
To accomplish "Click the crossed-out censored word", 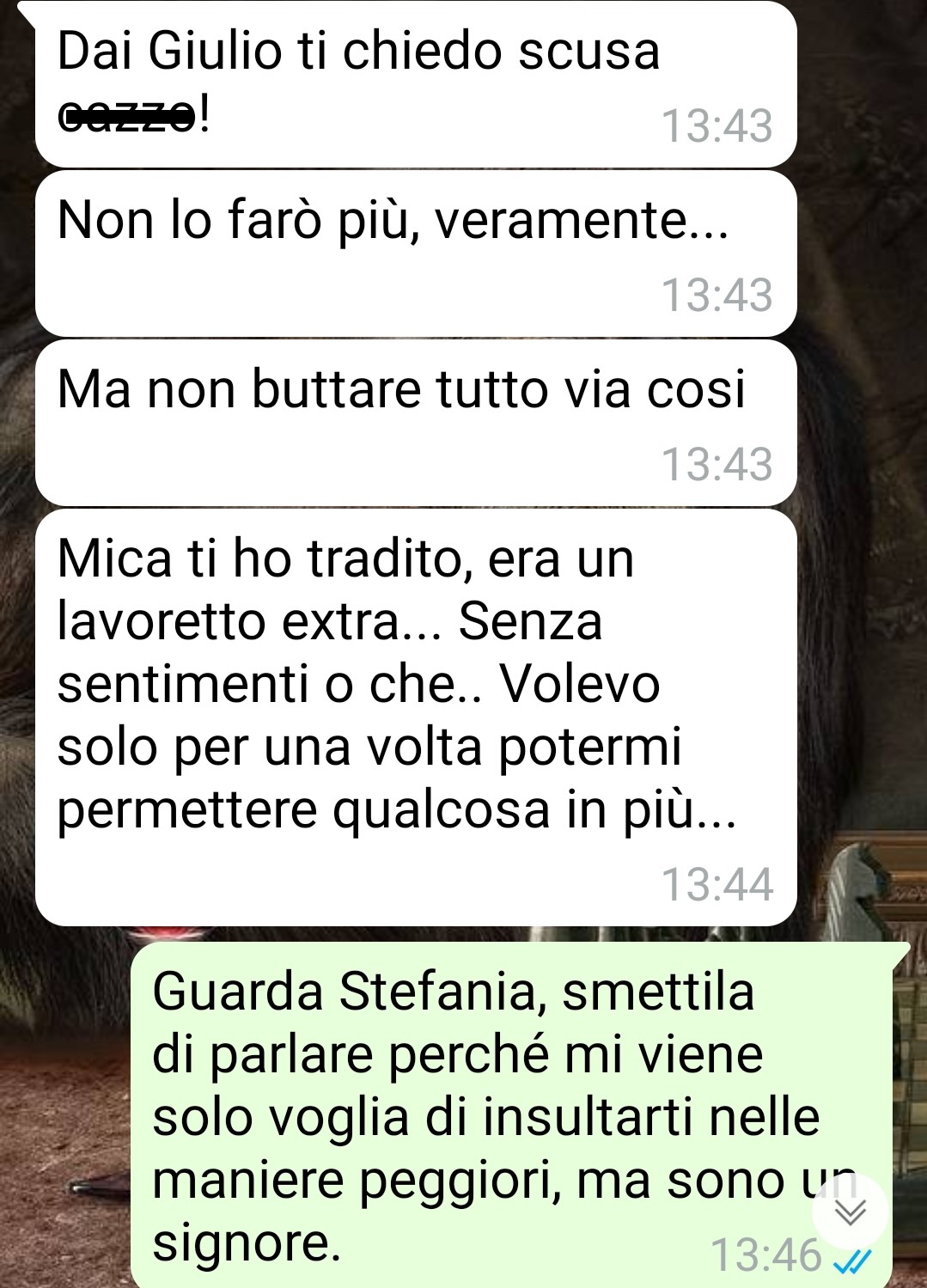I will 127,116.
